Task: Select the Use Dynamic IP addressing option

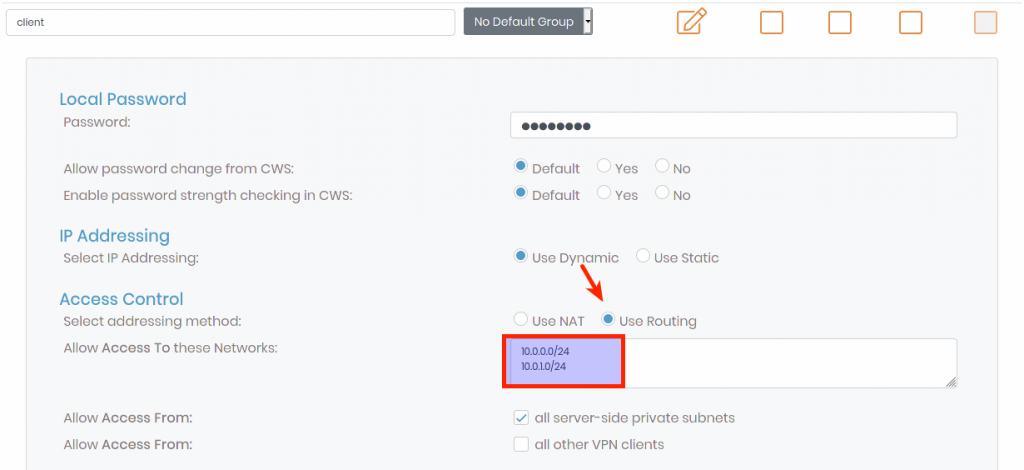Action: [x=521, y=257]
